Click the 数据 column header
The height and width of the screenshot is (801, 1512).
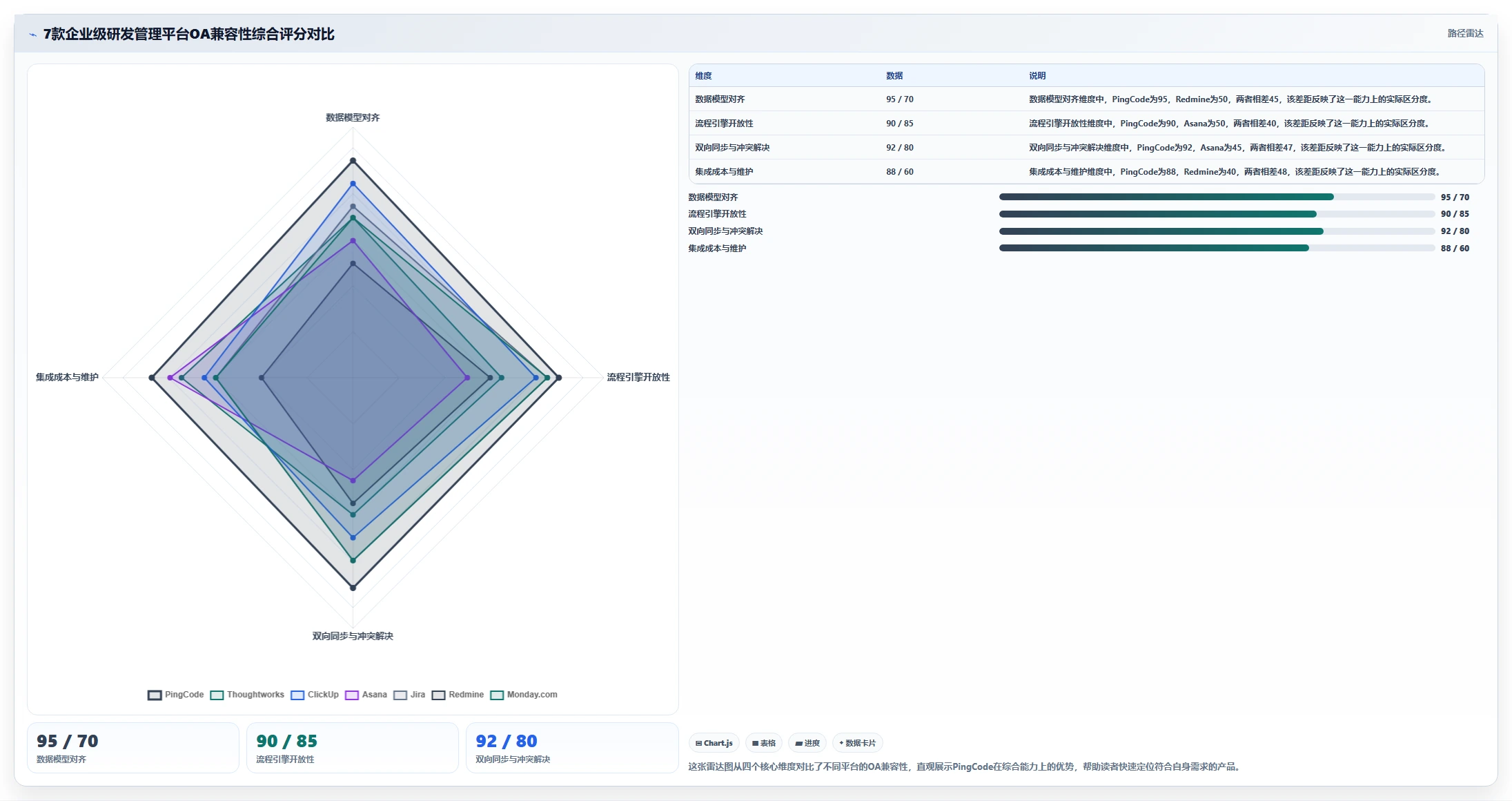pos(894,76)
